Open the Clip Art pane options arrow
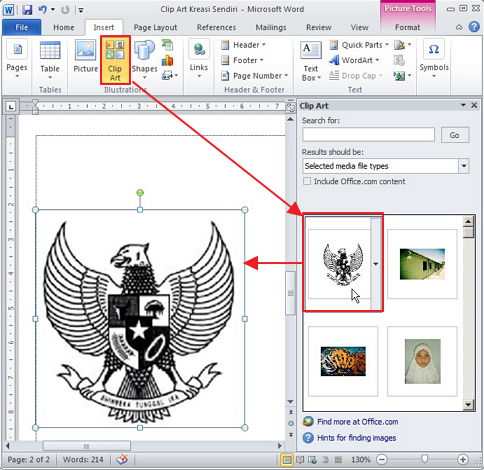Viewport: 484px width, 470px height. (x=463, y=105)
